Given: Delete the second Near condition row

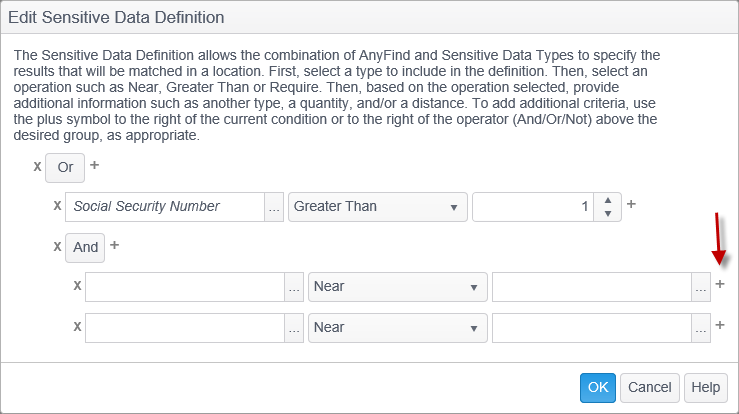Looking at the screenshot, I should (77, 326).
